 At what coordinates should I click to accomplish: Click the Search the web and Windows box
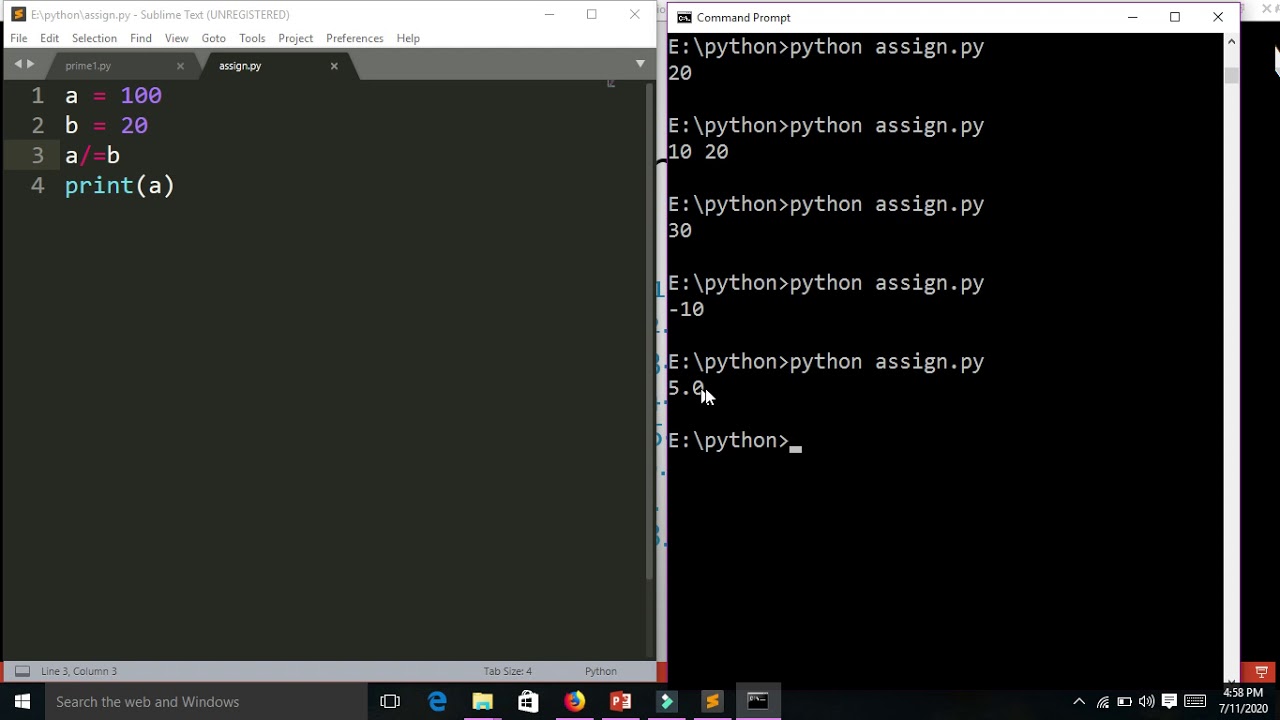pos(208,702)
